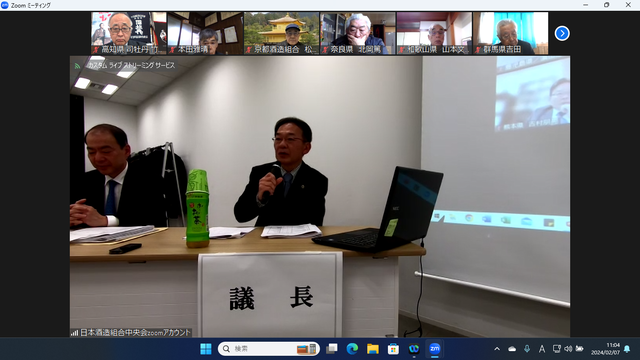Restore down the Zoom meeting window
The image size is (640, 360).
(607, 5)
